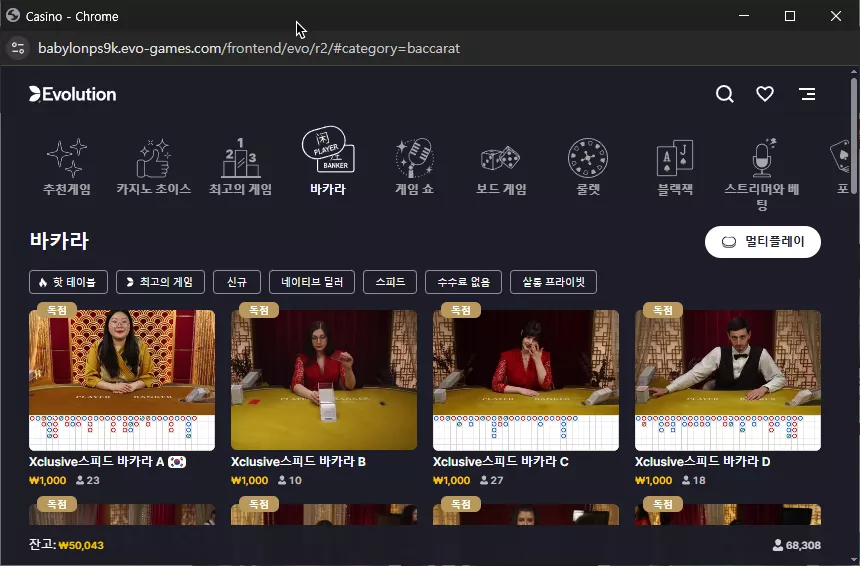Click the road map scoreboard of 바카라 C
The width and height of the screenshot is (860, 566).
pyautogui.click(x=525, y=433)
